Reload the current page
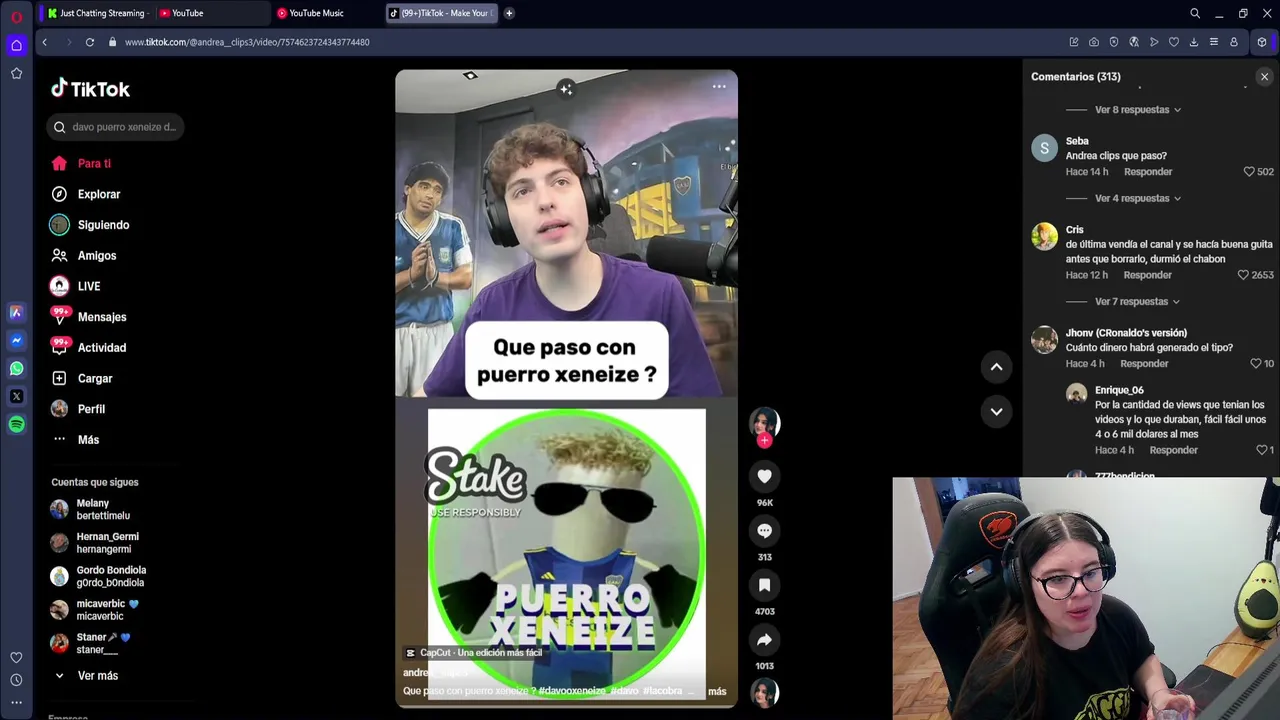This screenshot has height=720, width=1280. pyautogui.click(x=90, y=42)
